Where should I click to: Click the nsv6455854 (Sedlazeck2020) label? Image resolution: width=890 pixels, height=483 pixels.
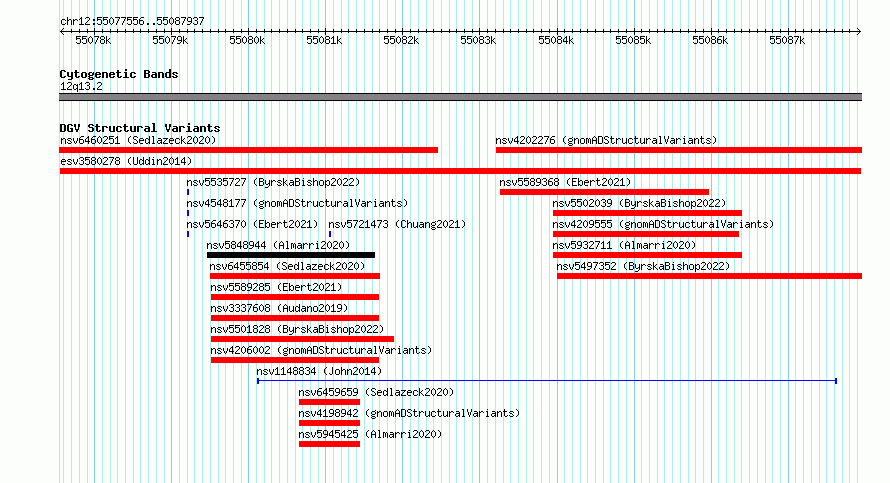[x=287, y=266]
